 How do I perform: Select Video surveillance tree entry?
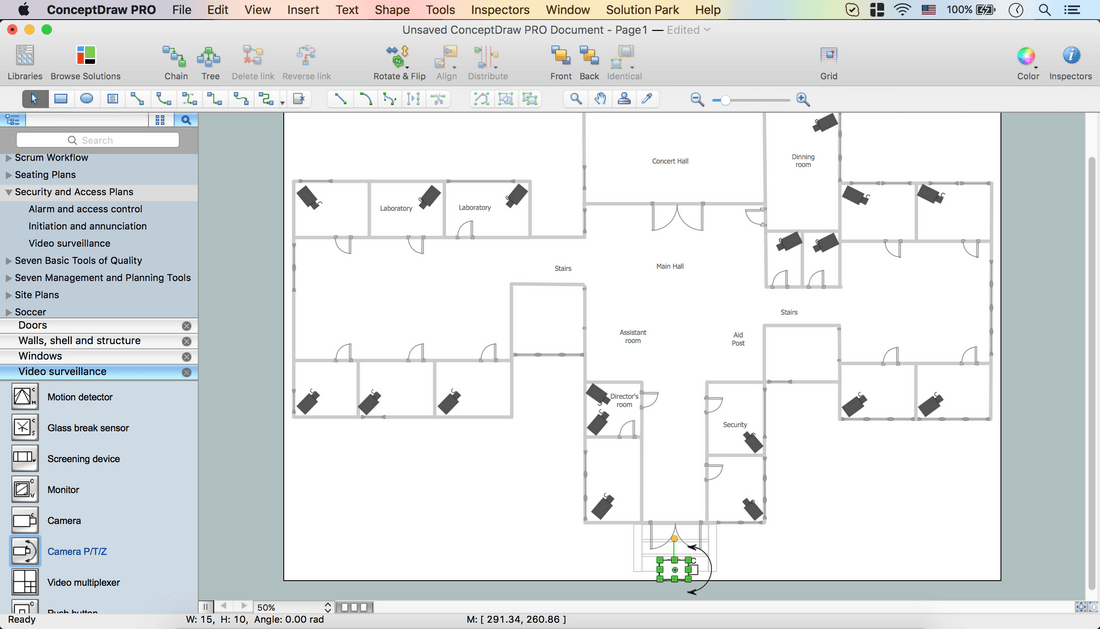(x=69, y=243)
